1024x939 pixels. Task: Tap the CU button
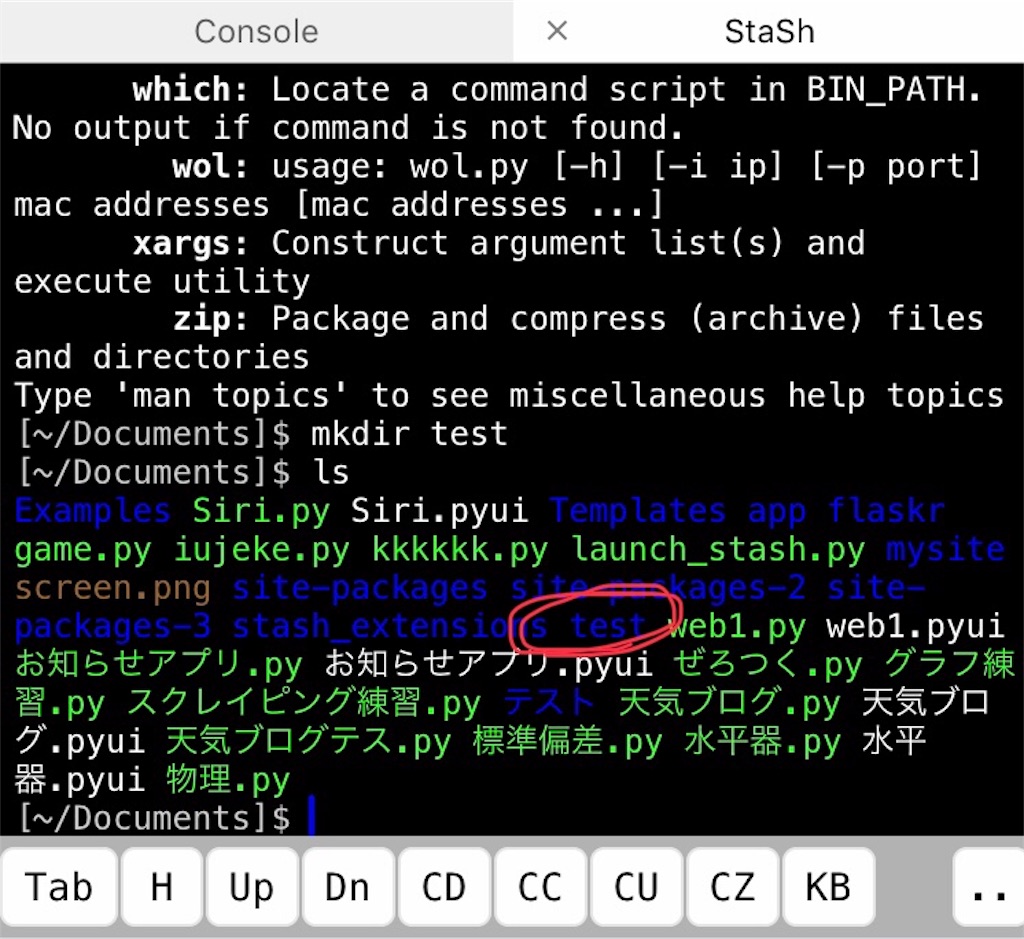[635, 887]
